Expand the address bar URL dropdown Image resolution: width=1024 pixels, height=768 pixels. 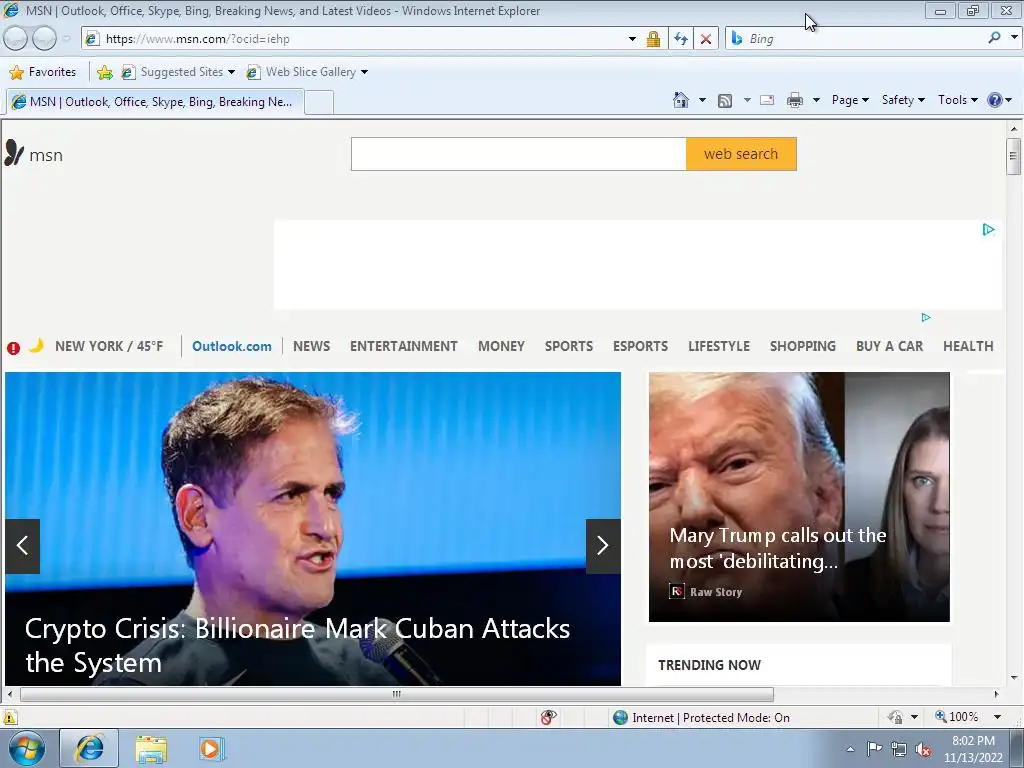pos(632,39)
